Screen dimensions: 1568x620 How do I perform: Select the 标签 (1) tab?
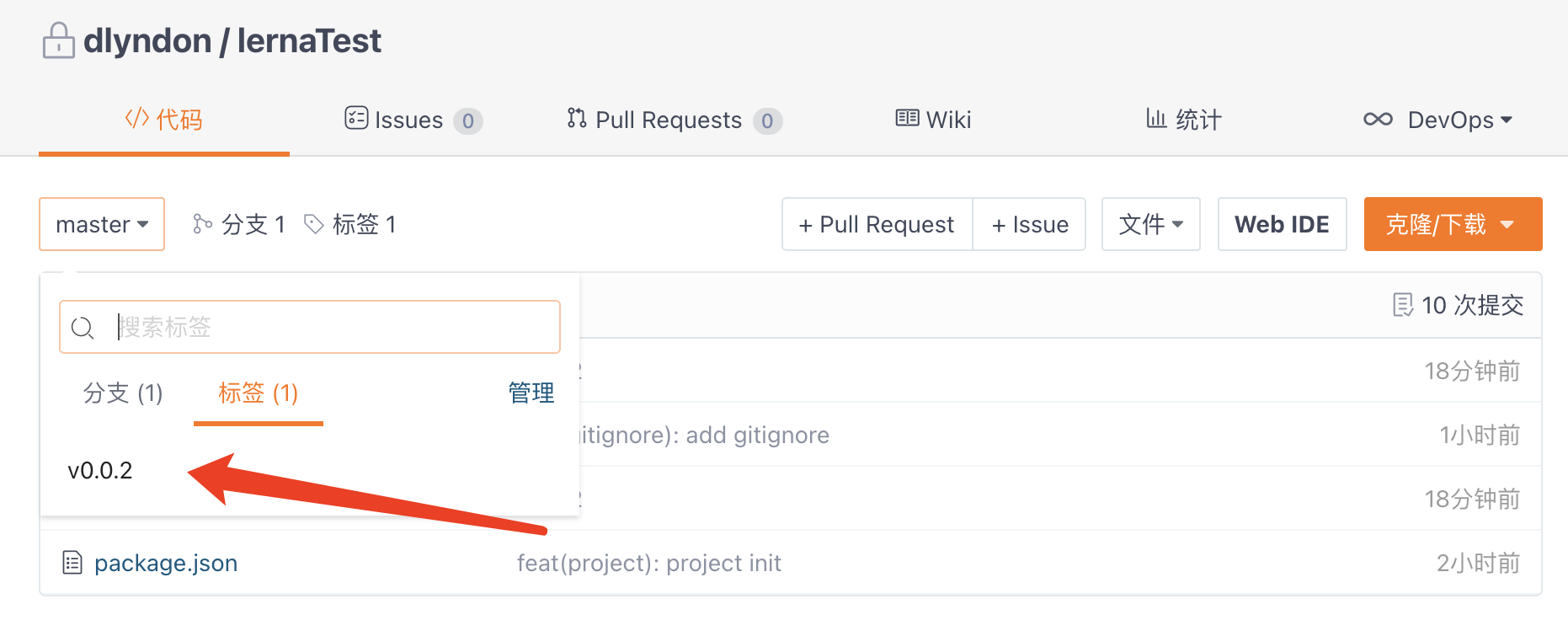(258, 393)
